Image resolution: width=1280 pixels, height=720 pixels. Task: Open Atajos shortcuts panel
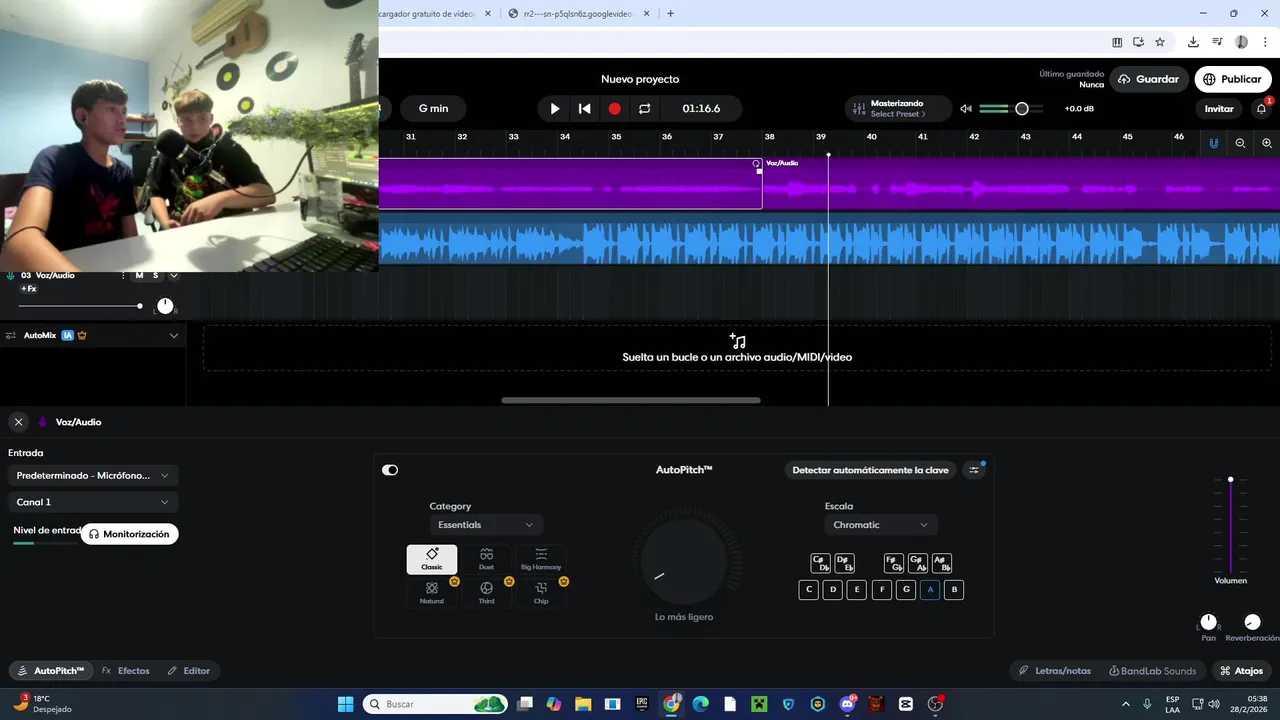1240,671
